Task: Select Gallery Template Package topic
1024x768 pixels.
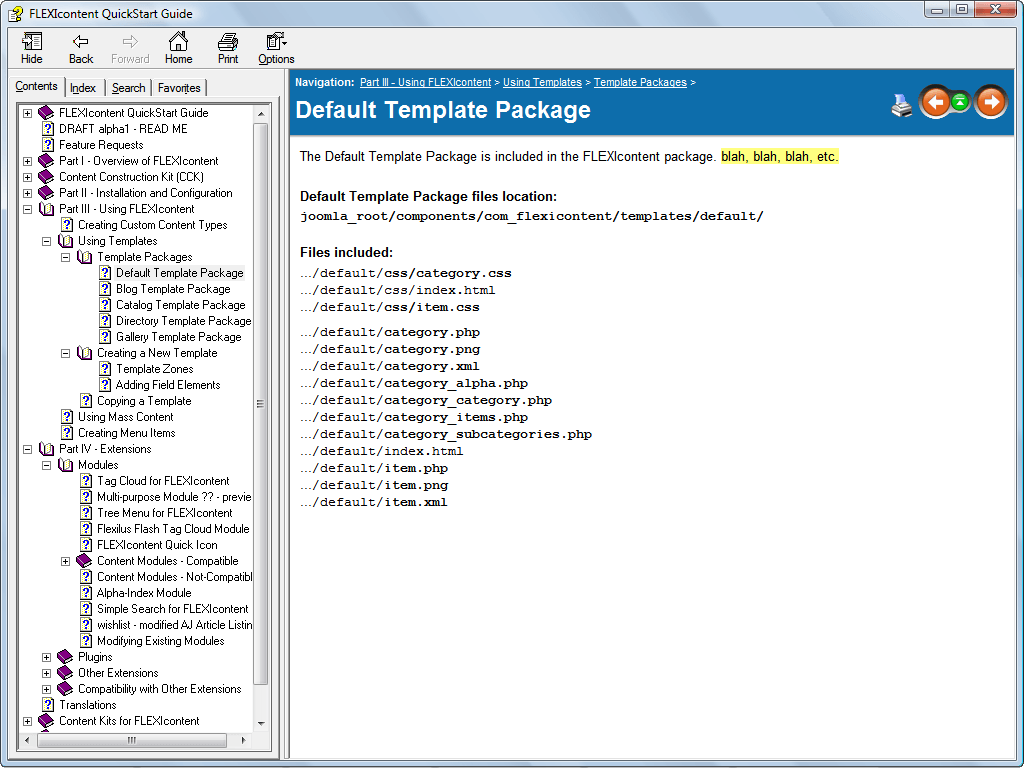Action: point(179,337)
